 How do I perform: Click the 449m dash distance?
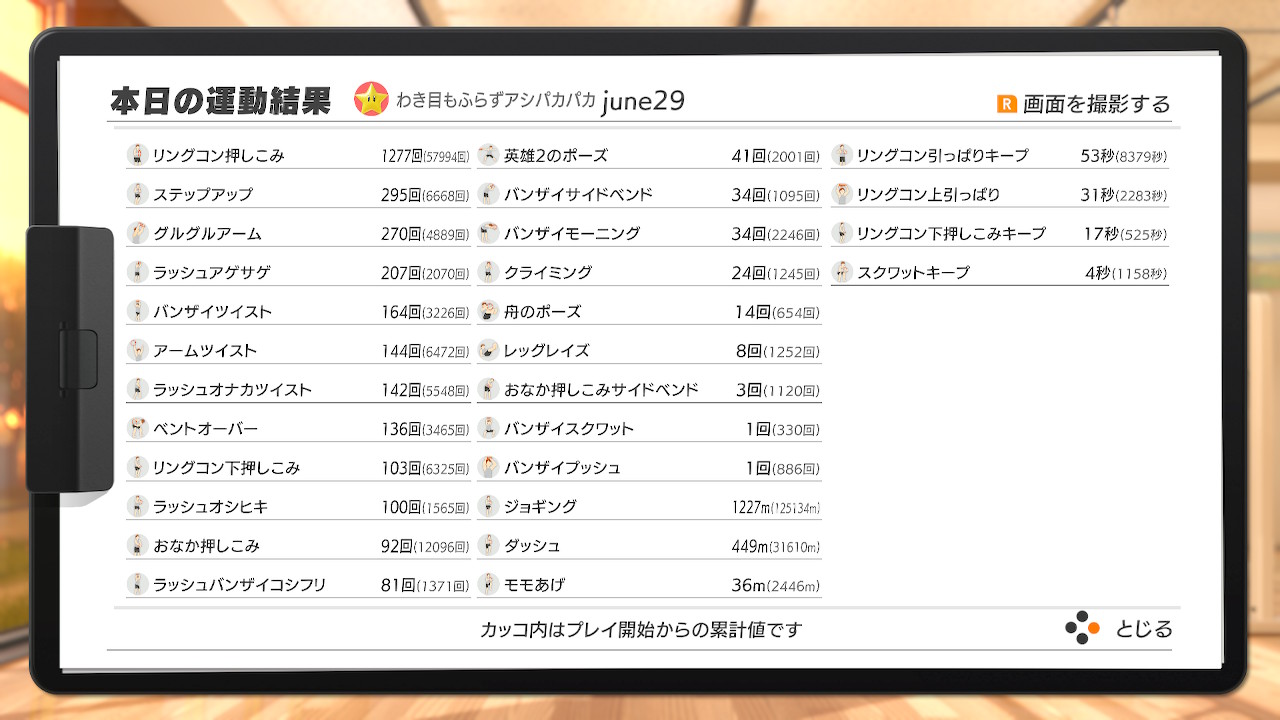(748, 546)
